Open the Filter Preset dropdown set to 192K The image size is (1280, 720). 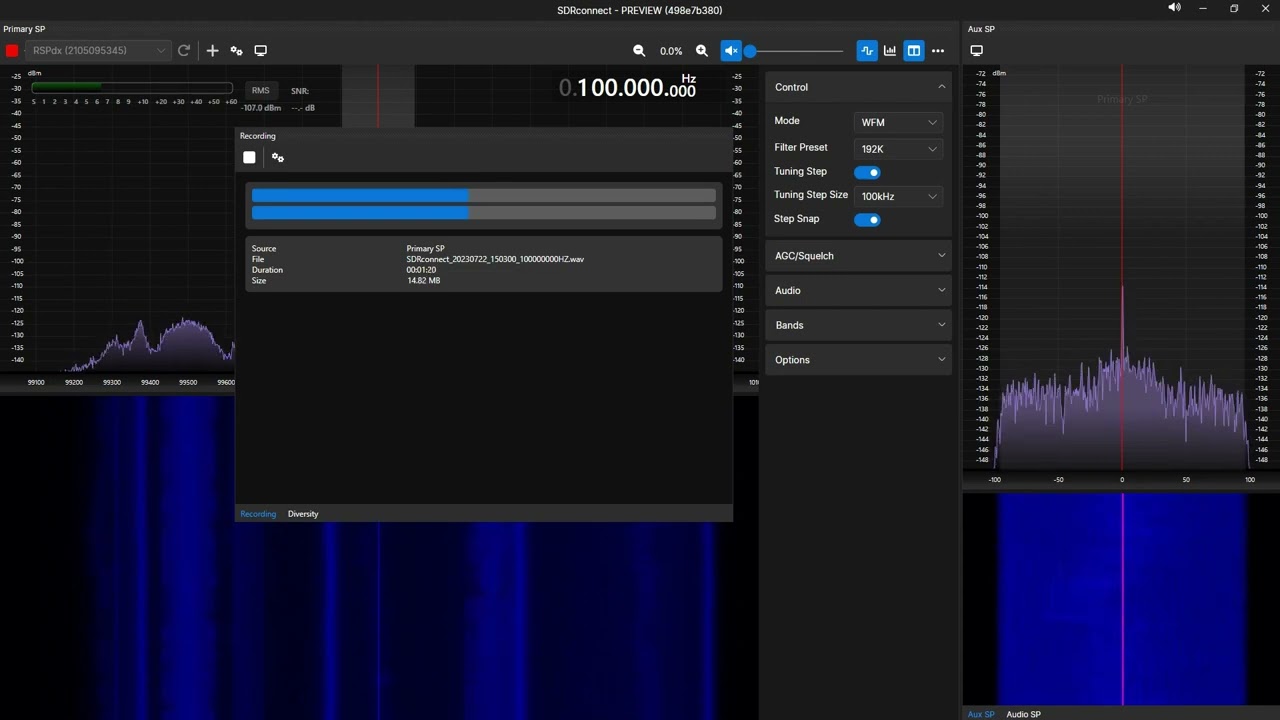coord(899,149)
